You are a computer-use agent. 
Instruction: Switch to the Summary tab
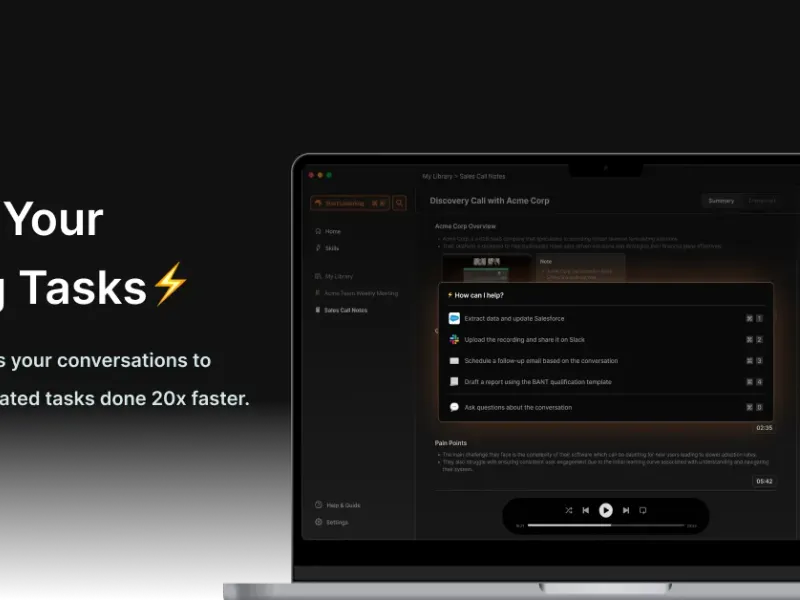721,200
